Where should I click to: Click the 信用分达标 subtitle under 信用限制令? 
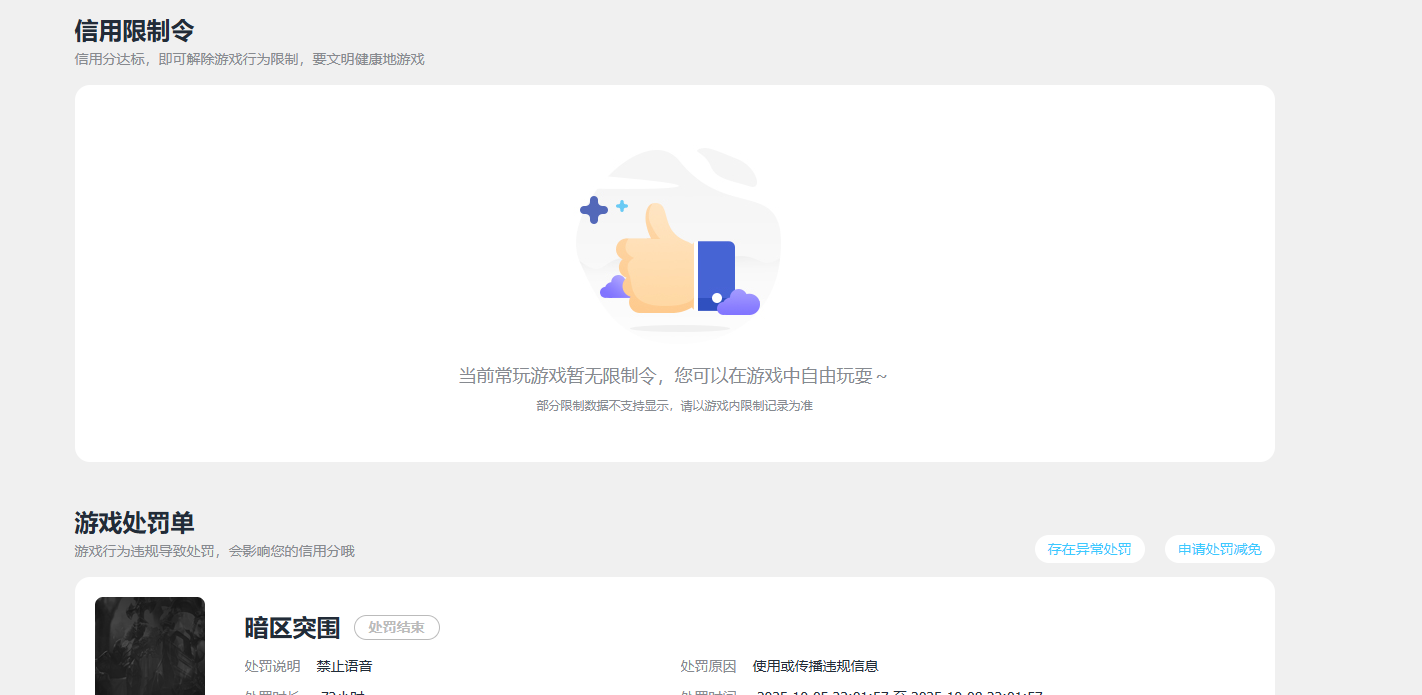coord(249,59)
